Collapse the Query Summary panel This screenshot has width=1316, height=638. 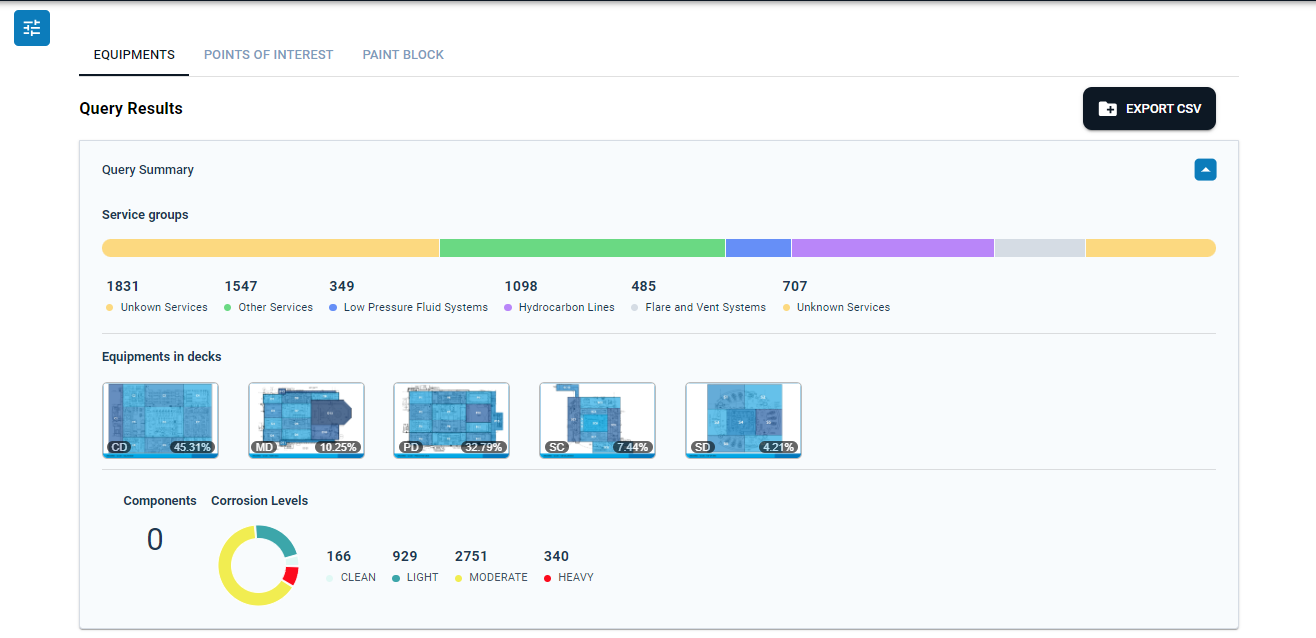pos(1205,170)
